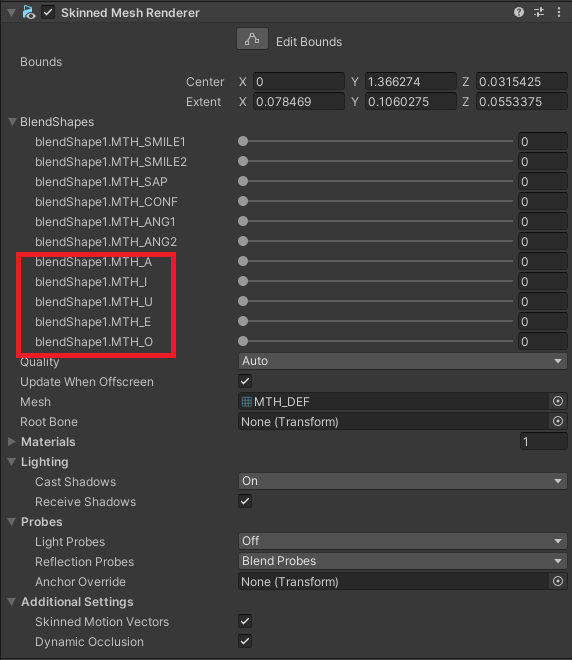Open the Reflection Probes dropdown
This screenshot has width=572, height=660.
[x=402, y=561]
